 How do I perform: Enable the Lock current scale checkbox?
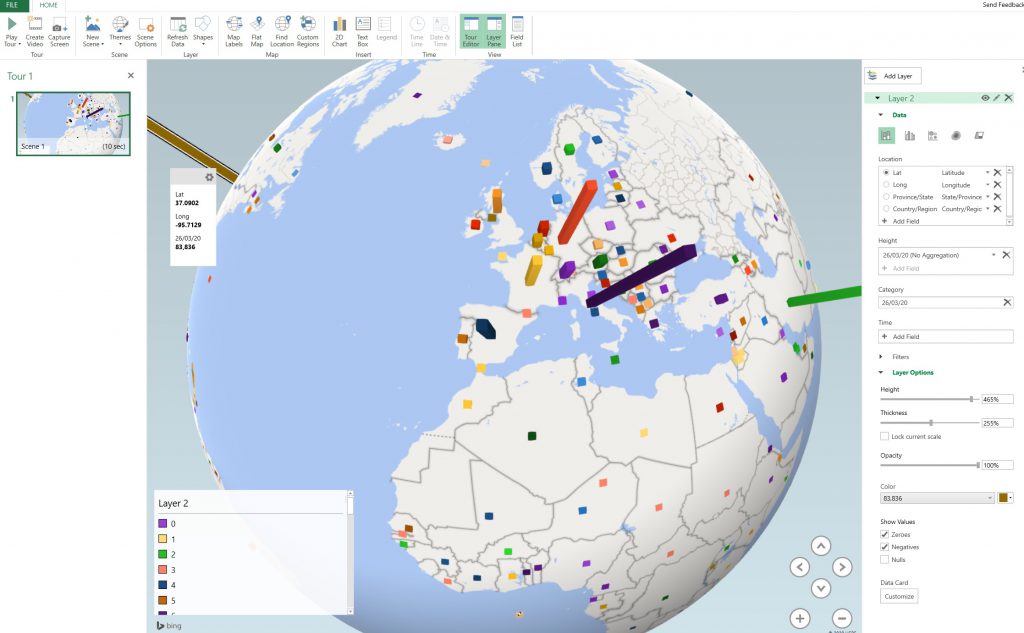click(x=884, y=437)
